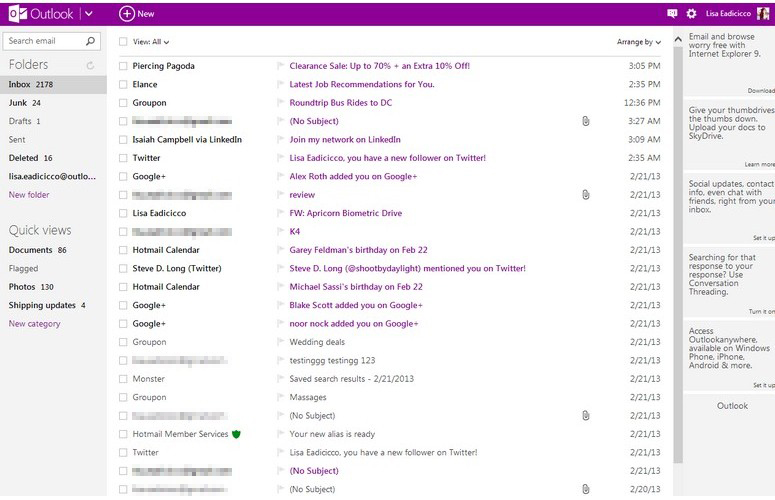Expand the View: All dropdown

tap(151, 42)
